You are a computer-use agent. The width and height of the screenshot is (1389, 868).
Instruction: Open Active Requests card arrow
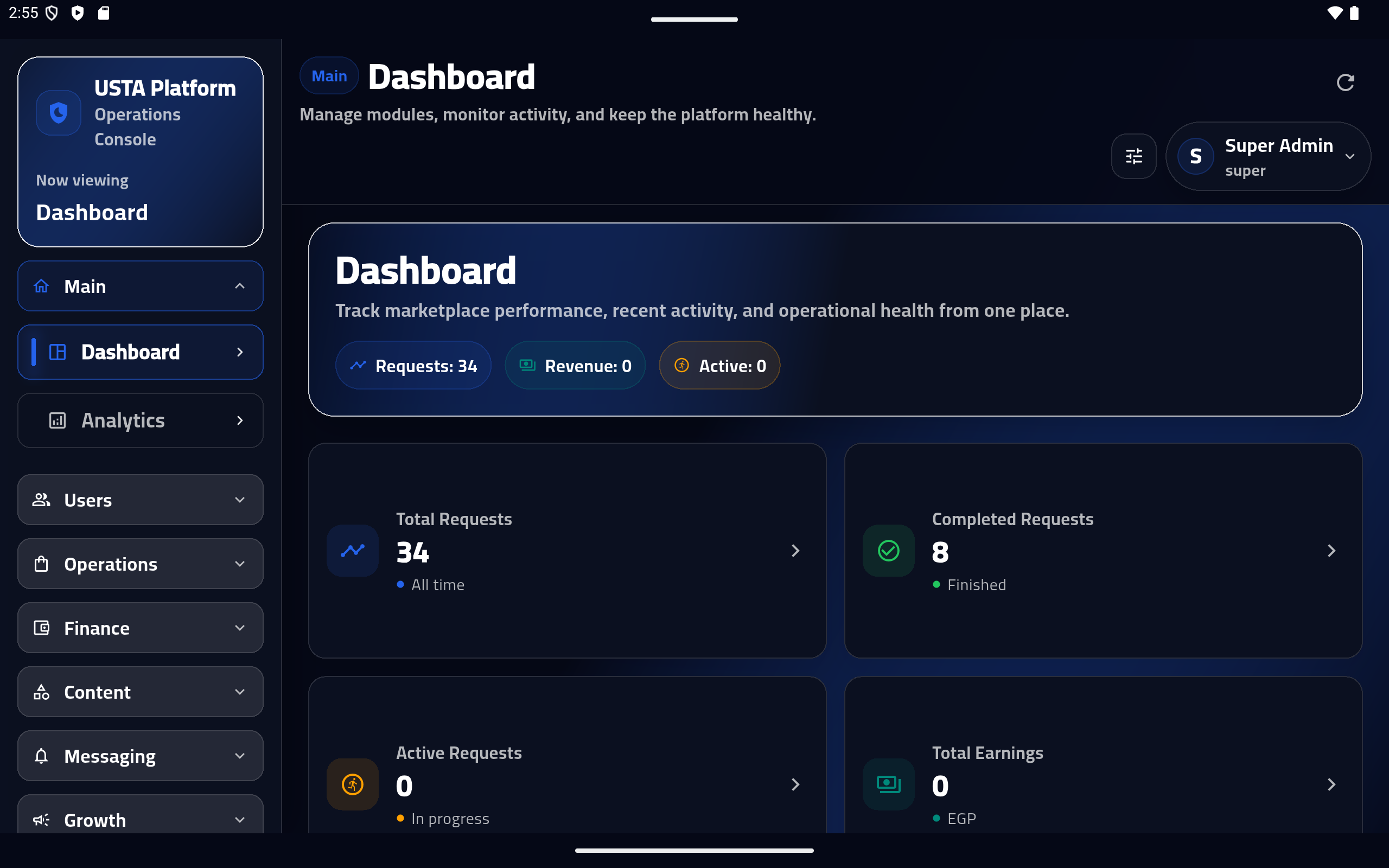pyautogui.click(x=795, y=784)
